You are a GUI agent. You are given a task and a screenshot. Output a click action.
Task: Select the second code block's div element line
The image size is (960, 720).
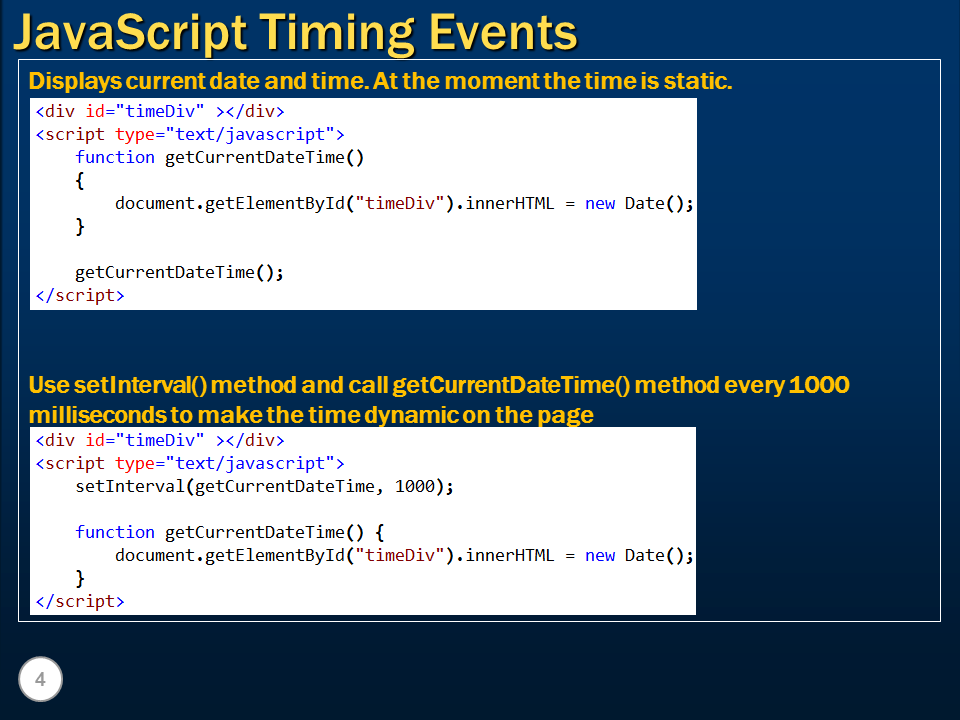point(160,440)
